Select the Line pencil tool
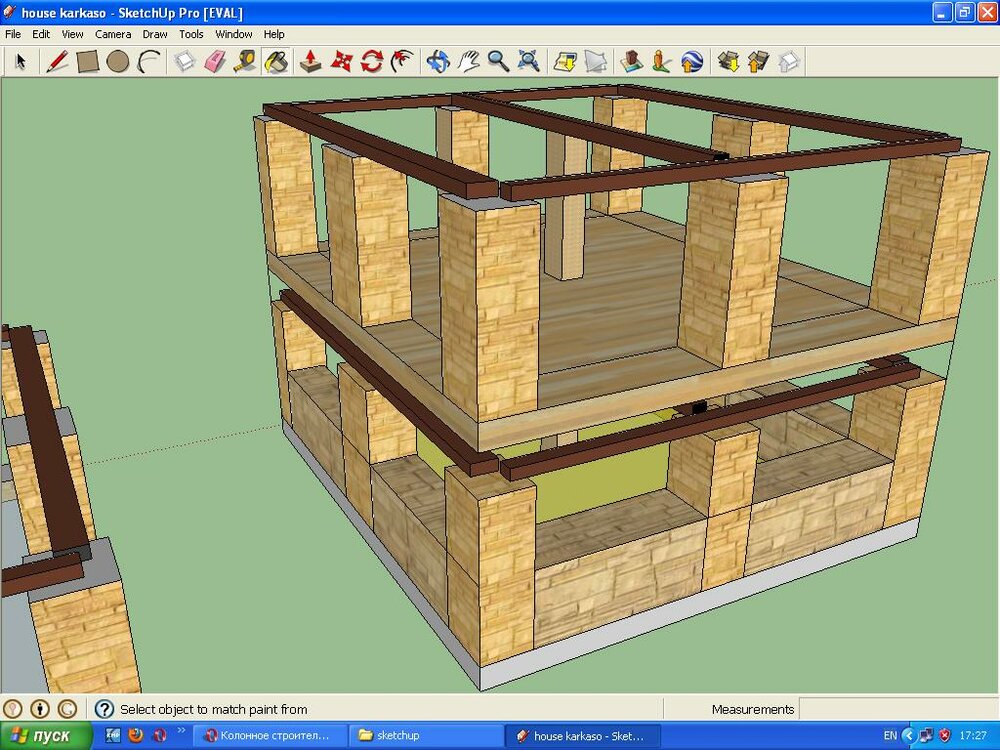 pyautogui.click(x=57, y=62)
